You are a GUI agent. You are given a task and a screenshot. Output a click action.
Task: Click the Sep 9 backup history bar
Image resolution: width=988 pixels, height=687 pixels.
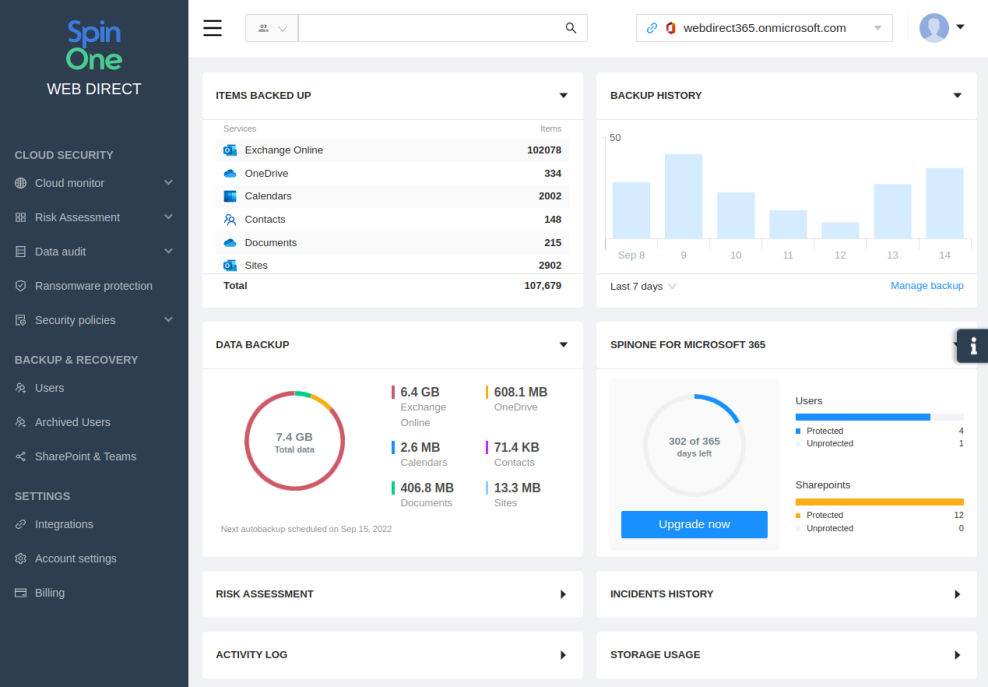coord(684,196)
